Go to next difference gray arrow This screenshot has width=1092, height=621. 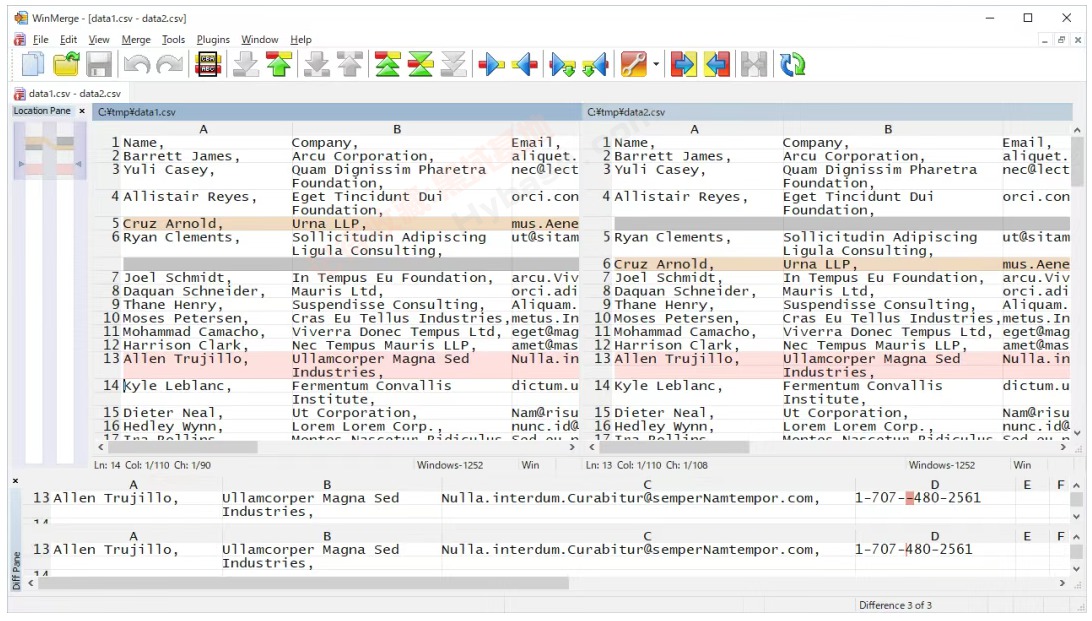tap(246, 65)
